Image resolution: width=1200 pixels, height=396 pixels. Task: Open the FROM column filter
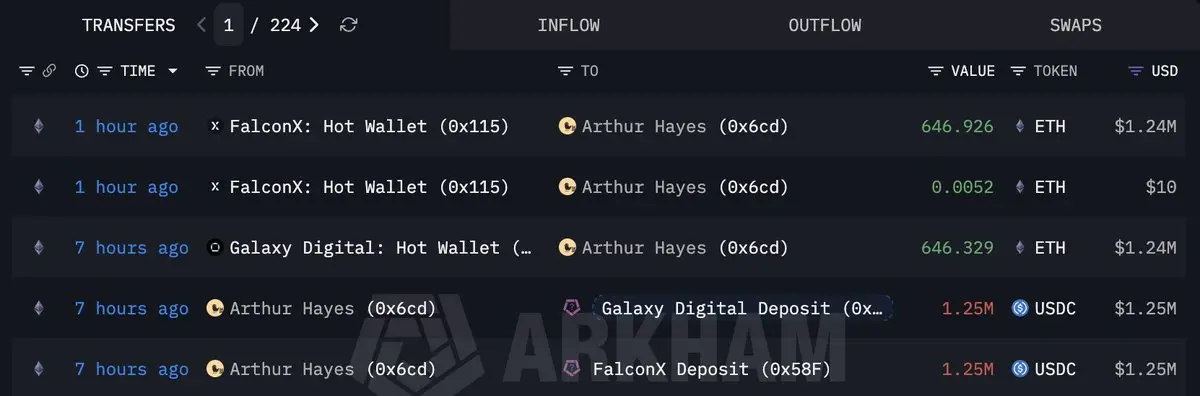[x=212, y=71]
